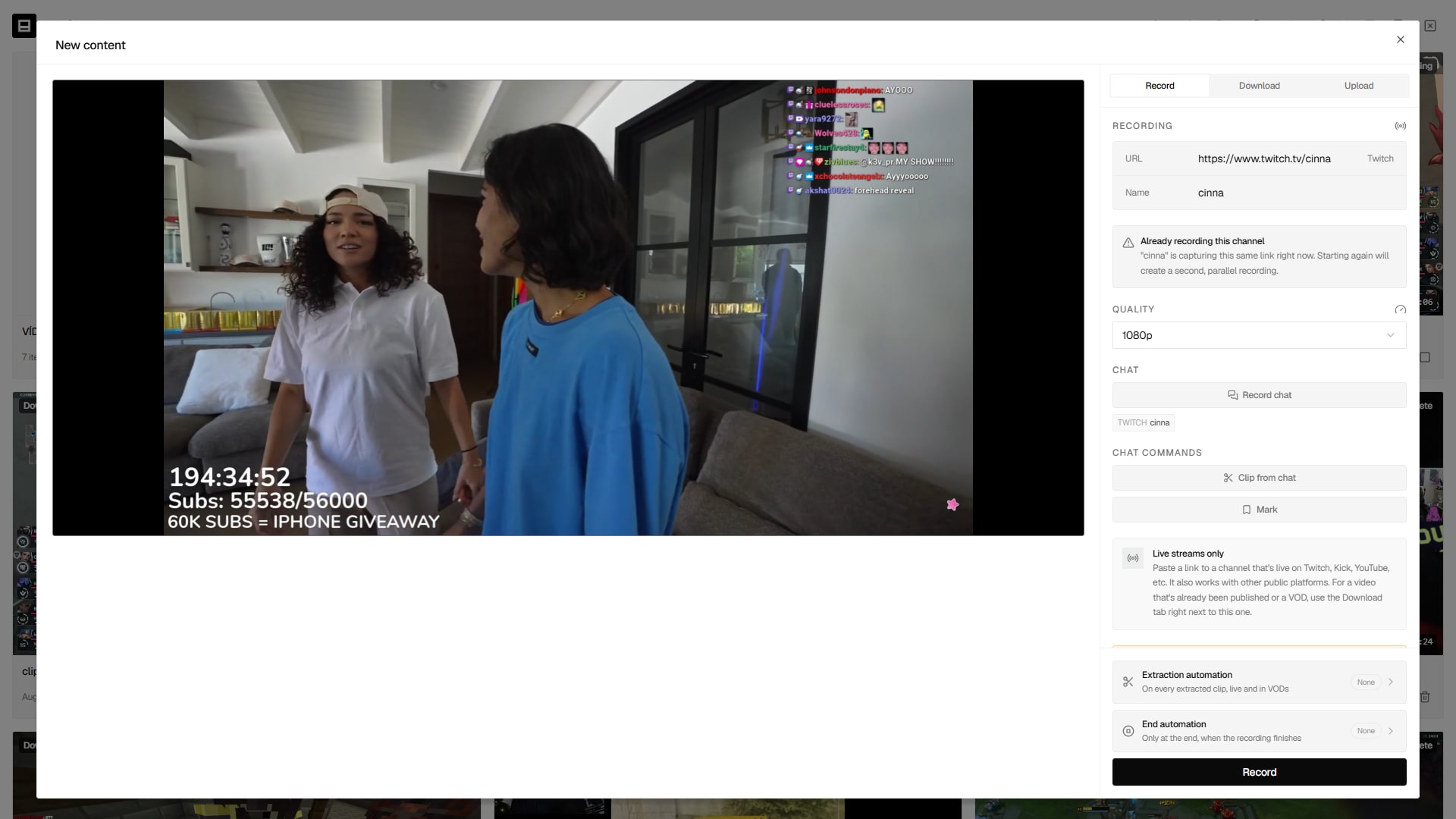Expand the Extraction automation row
This screenshot has width=1456, height=819.
click(x=1259, y=682)
